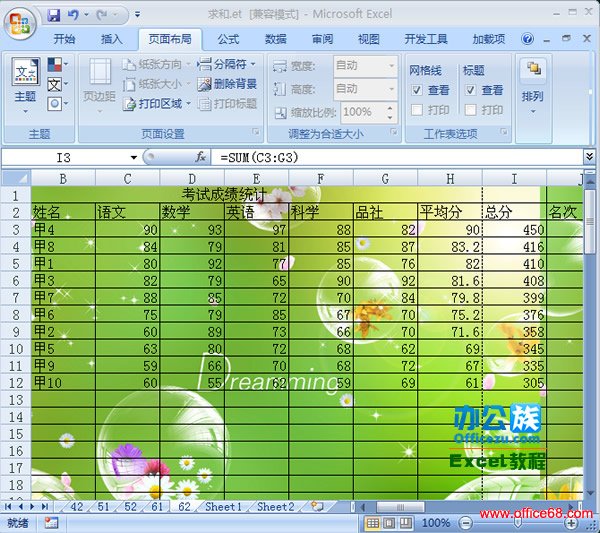Click the zoom slider in the status bar

click(x=518, y=523)
